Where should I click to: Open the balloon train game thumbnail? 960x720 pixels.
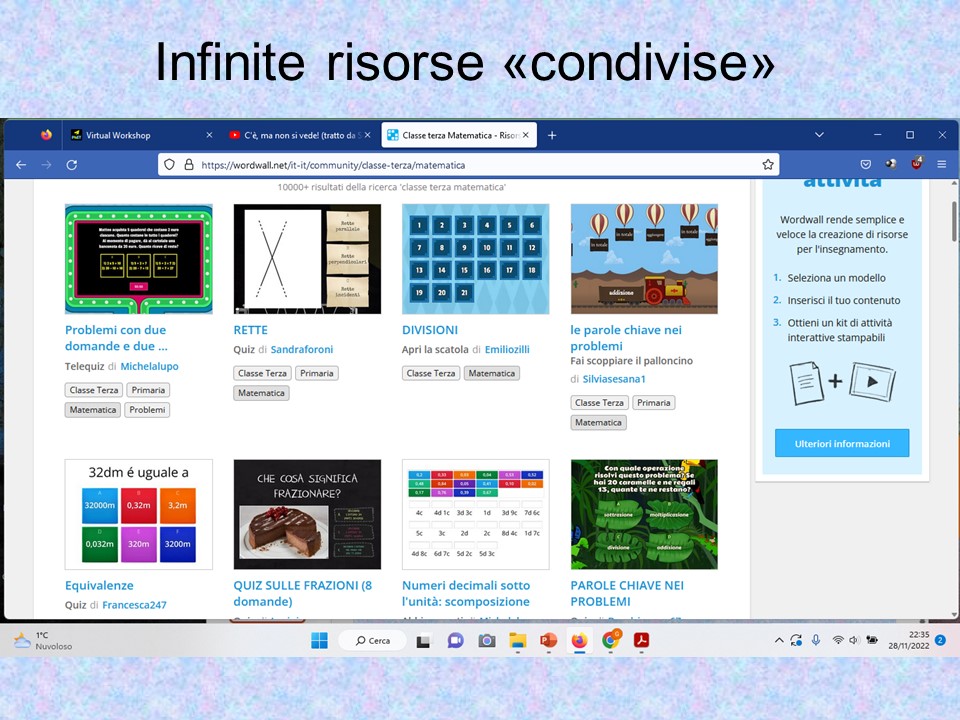pyautogui.click(x=644, y=259)
